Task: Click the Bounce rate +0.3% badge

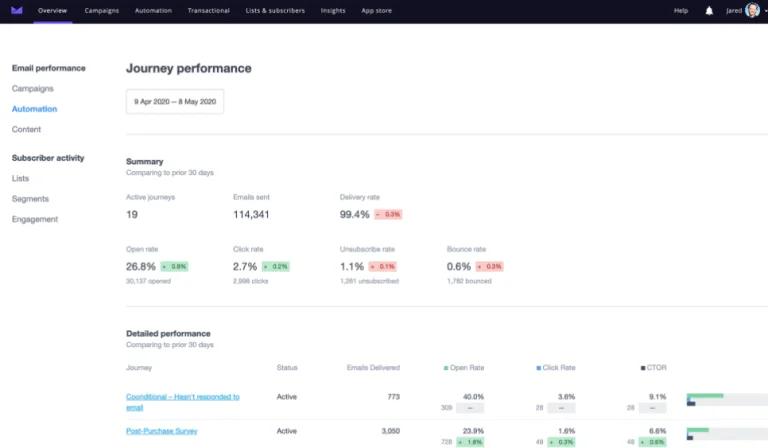Action: point(489,267)
